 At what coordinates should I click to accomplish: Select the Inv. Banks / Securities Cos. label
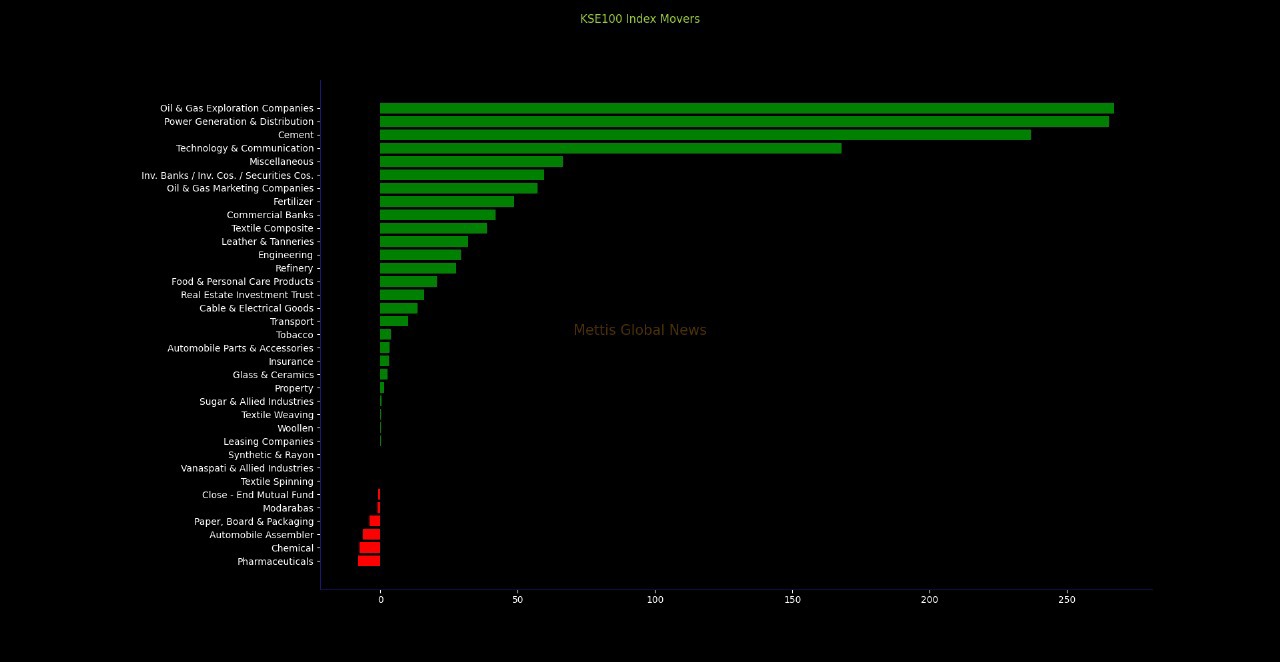(x=227, y=175)
